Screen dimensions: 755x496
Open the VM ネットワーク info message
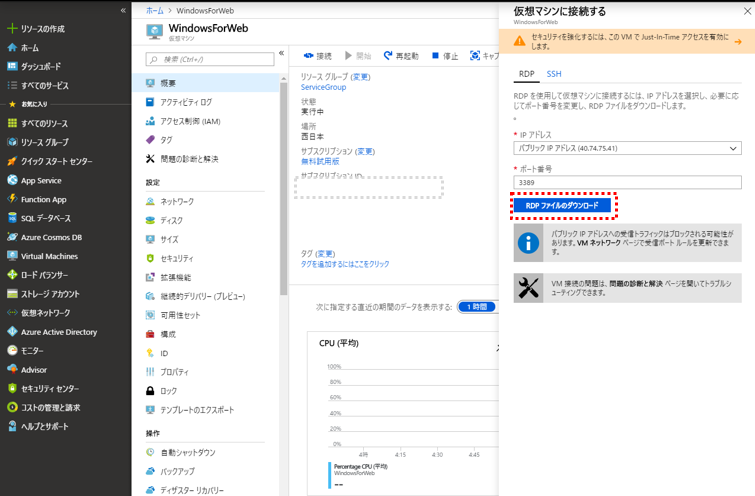(627, 243)
